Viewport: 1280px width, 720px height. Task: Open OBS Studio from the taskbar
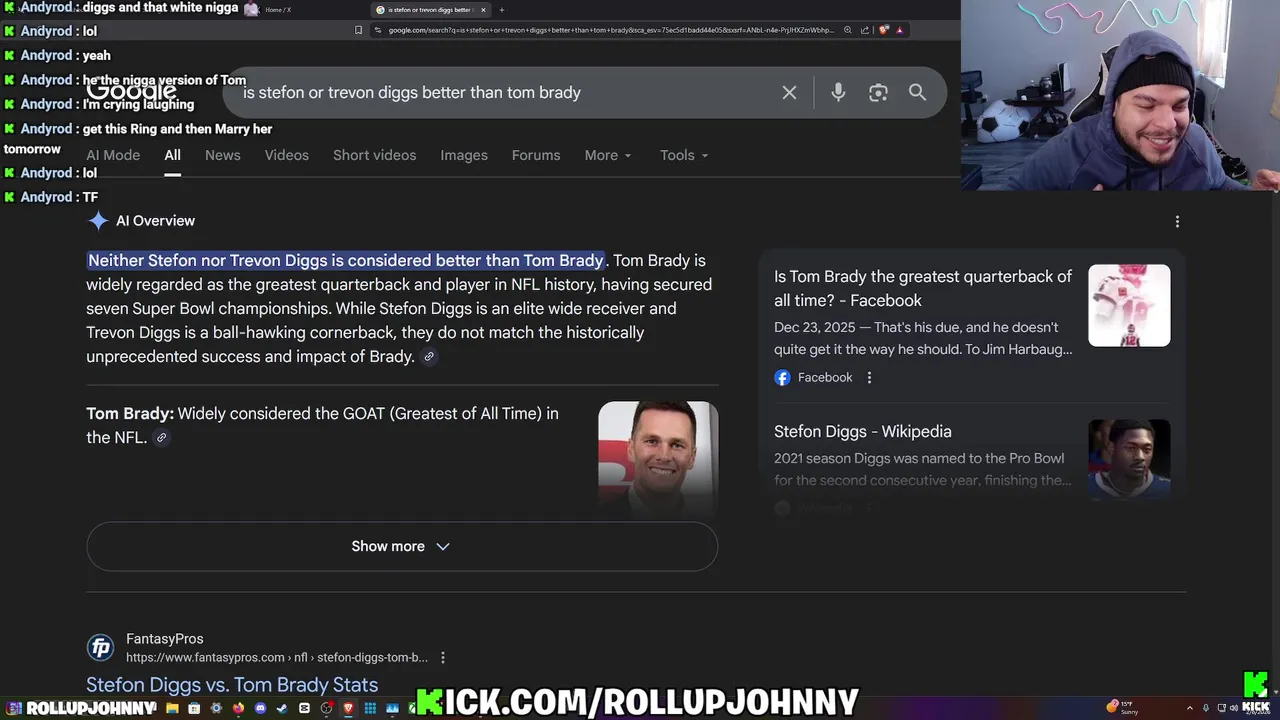pos(326,708)
